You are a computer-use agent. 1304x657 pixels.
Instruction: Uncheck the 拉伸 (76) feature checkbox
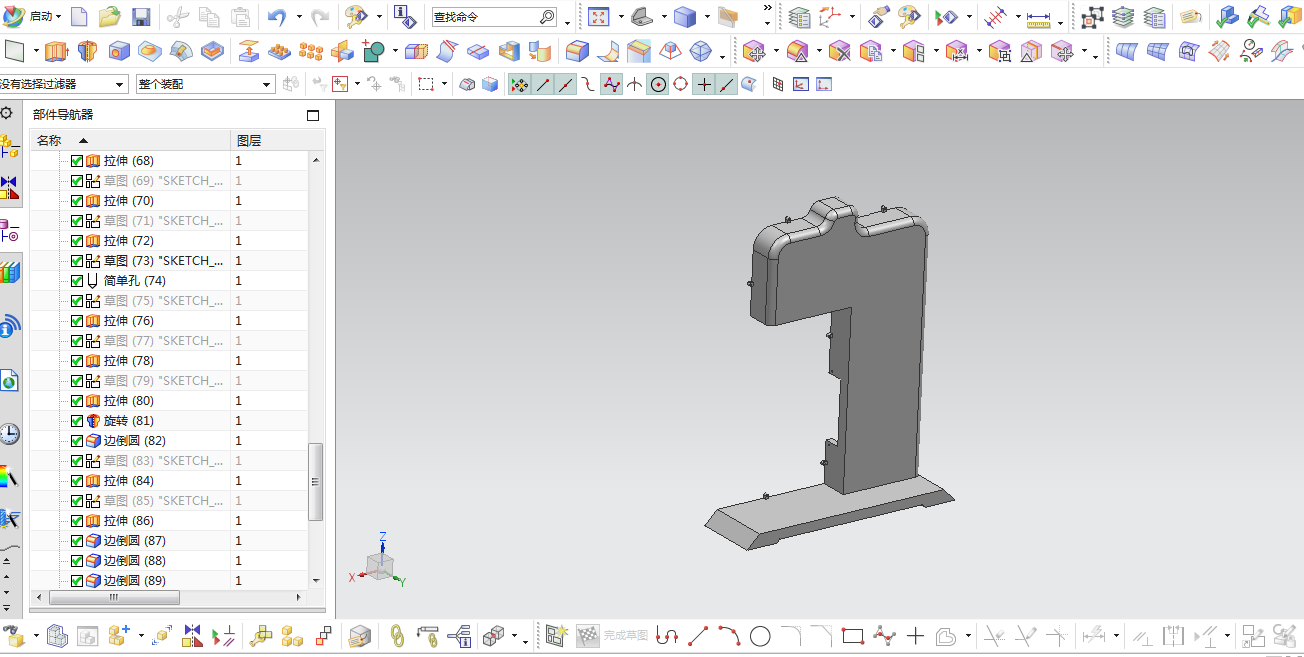77,320
